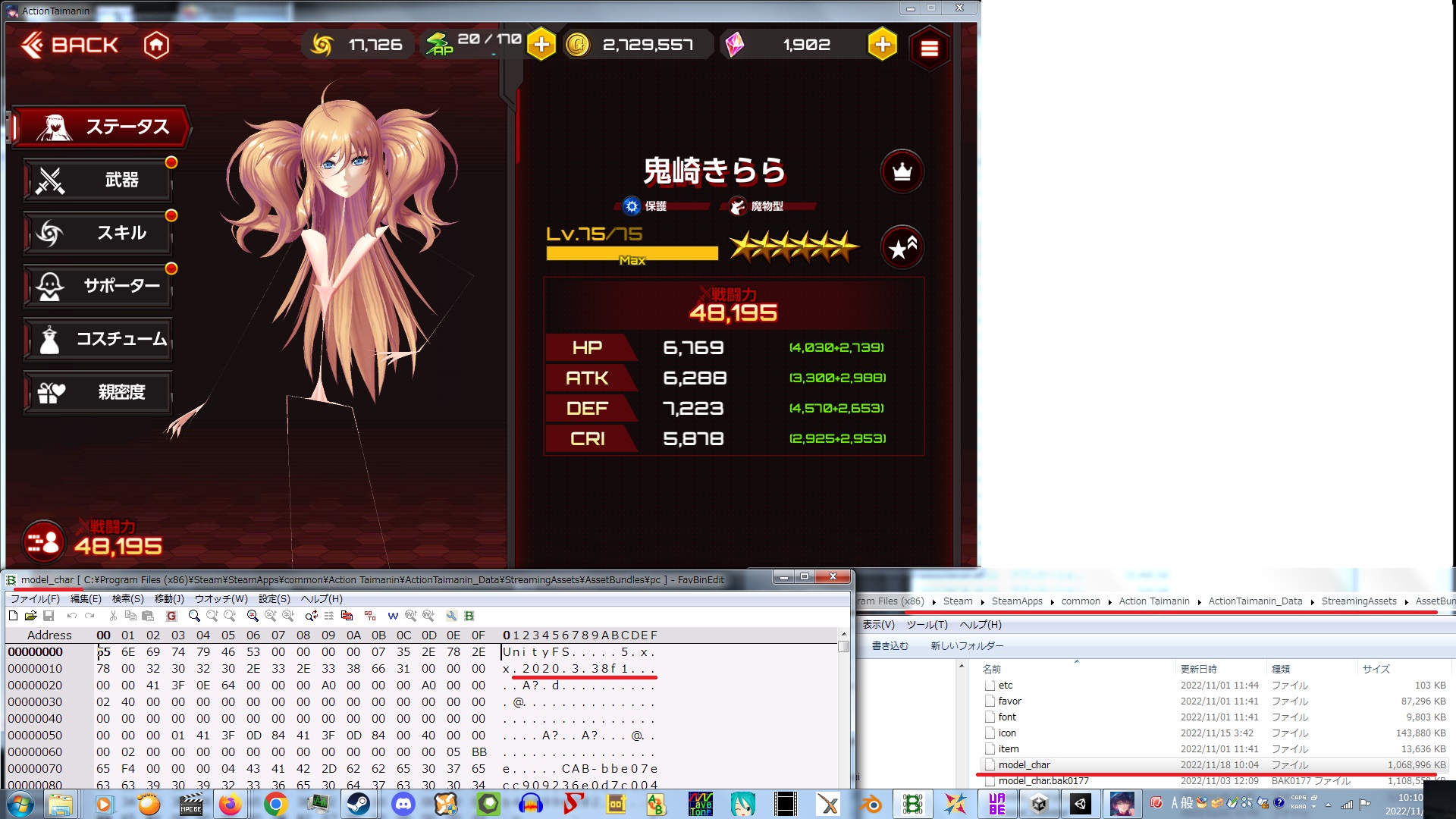Click the open file icon in FavBinEdit
Screen dimensions: 1456x819
click(31, 616)
